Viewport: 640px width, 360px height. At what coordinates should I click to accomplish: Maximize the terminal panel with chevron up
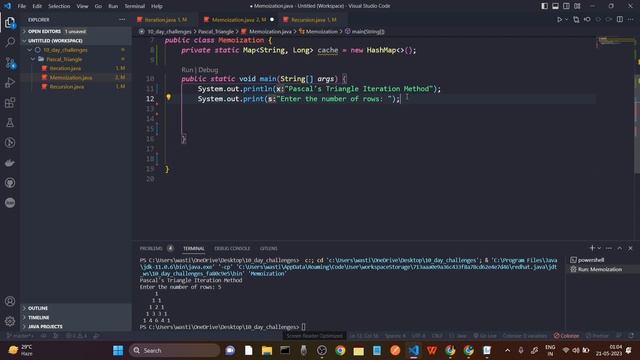coord(620,248)
